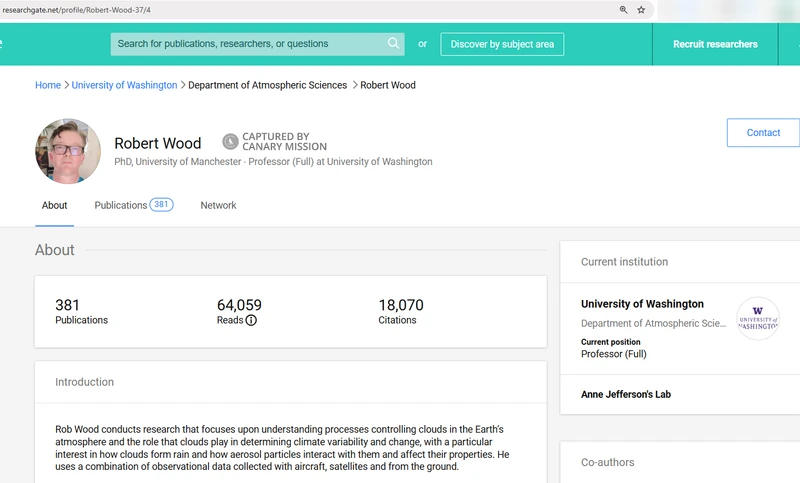The width and height of the screenshot is (800, 483).
Task: Click Professor (Full) current position text
Action: click(613, 354)
